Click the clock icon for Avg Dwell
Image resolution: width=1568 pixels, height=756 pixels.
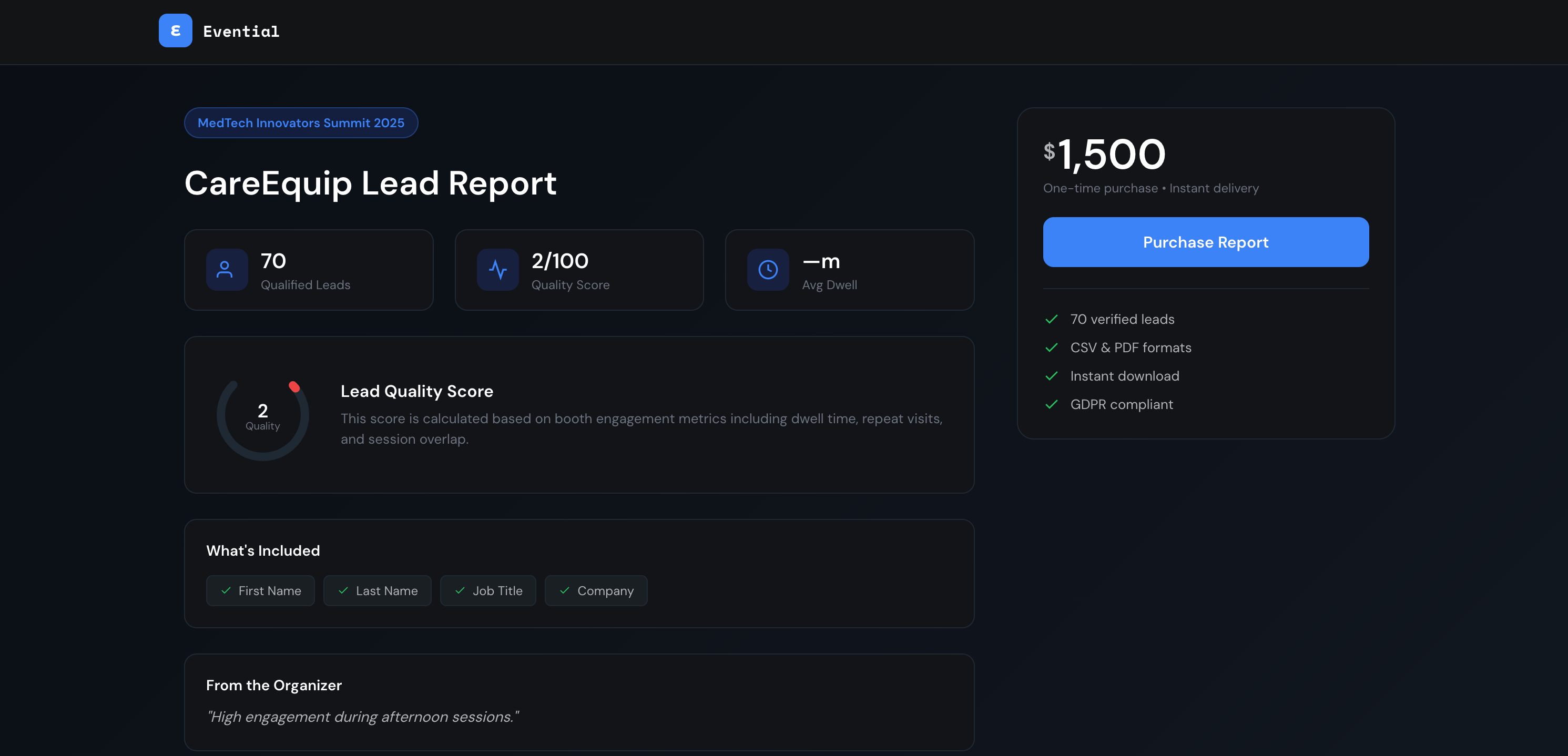pyautogui.click(x=768, y=270)
